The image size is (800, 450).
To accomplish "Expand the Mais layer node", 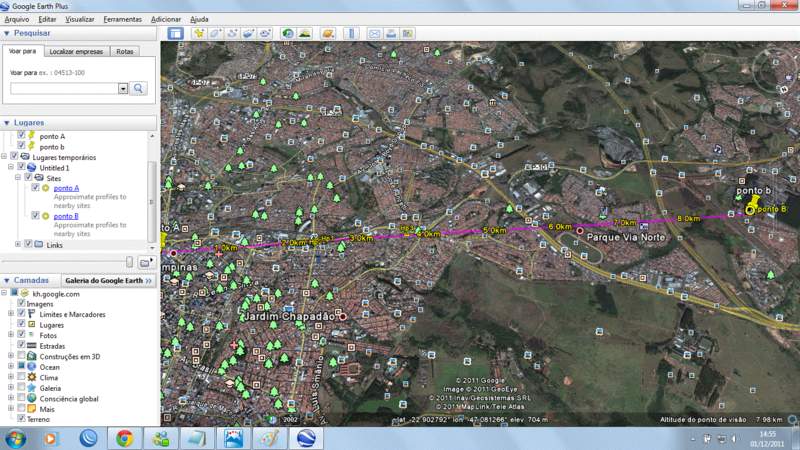I will (11, 409).
